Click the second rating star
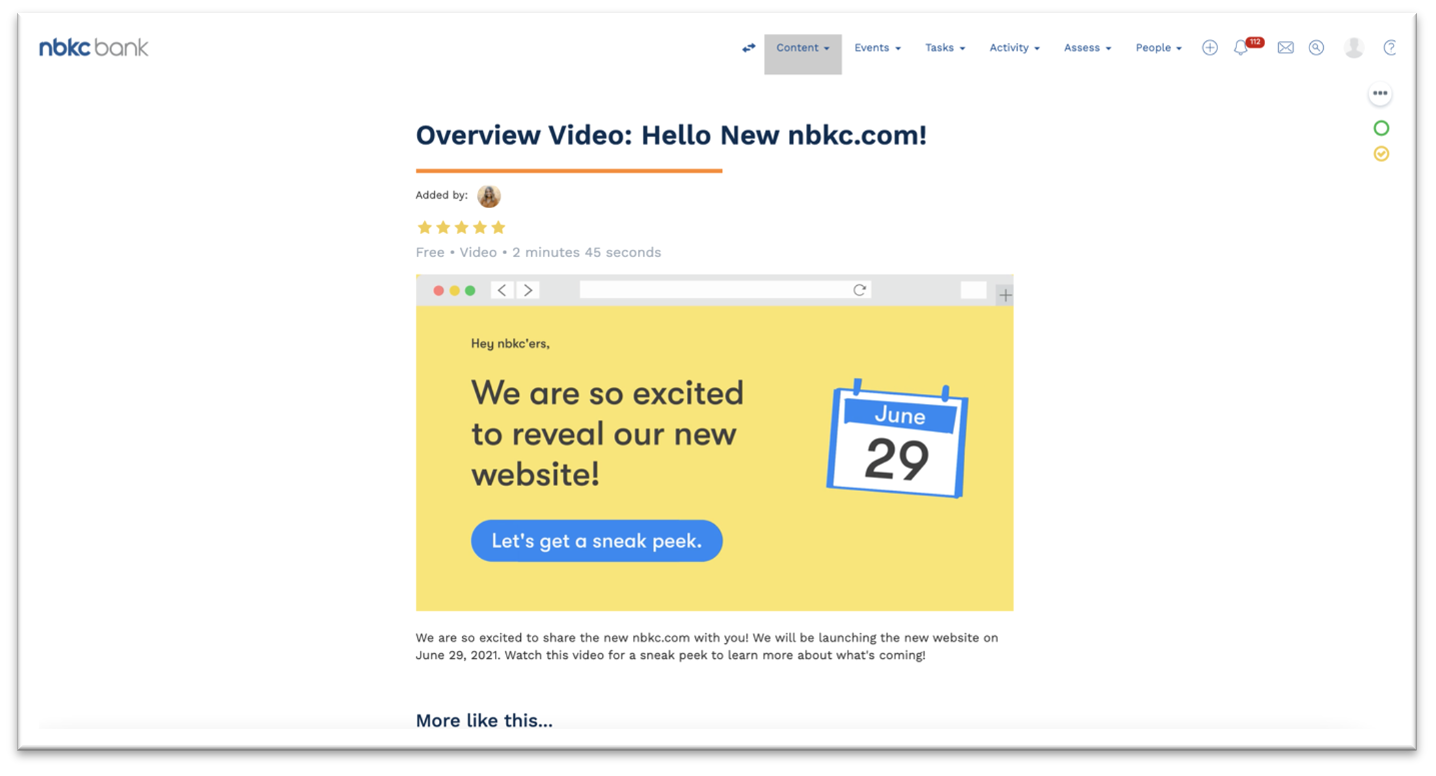Image resolution: width=1436 pixels, height=776 pixels. pos(443,227)
